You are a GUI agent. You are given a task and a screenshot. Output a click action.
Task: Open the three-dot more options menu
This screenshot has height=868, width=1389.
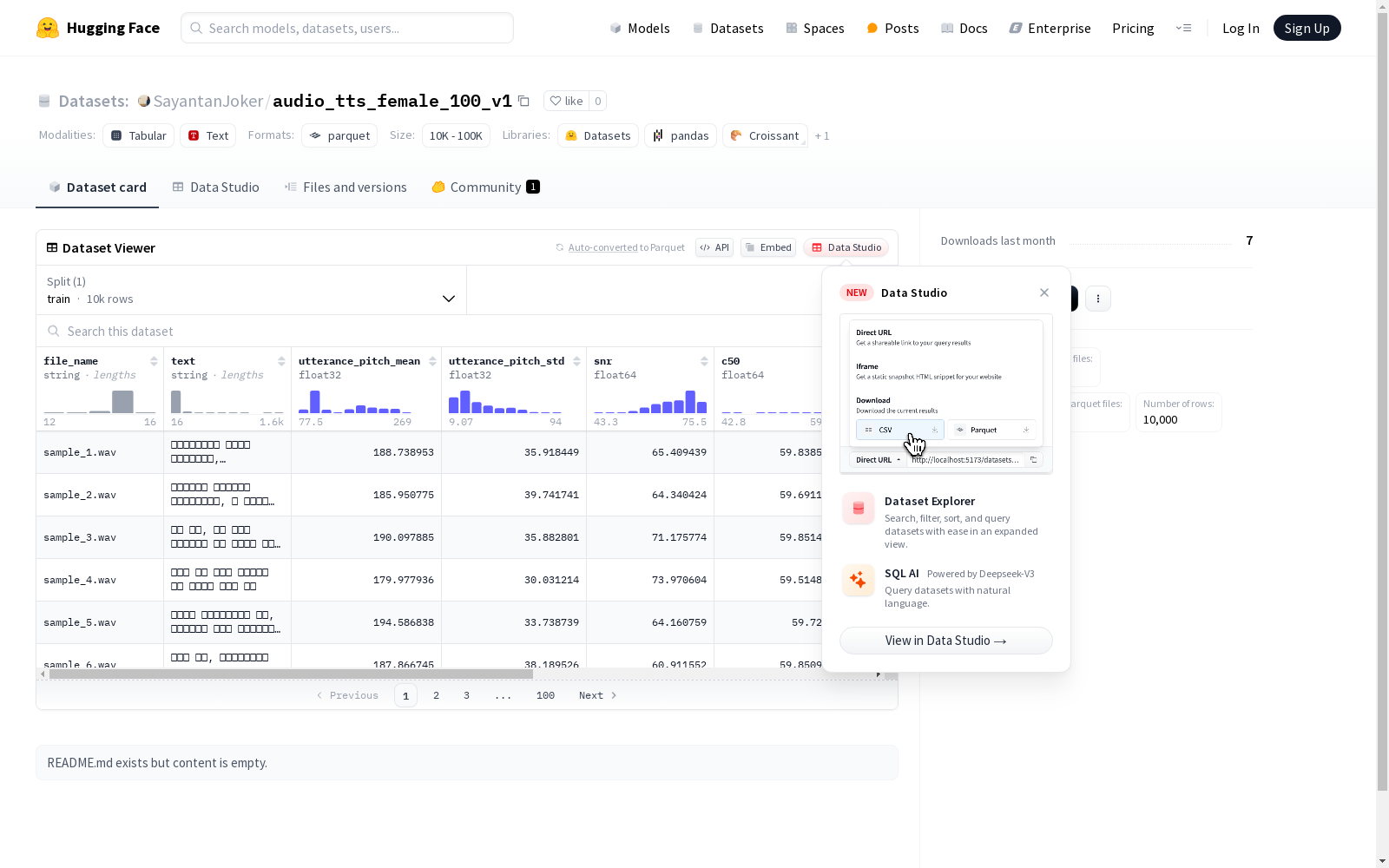pyautogui.click(x=1098, y=299)
